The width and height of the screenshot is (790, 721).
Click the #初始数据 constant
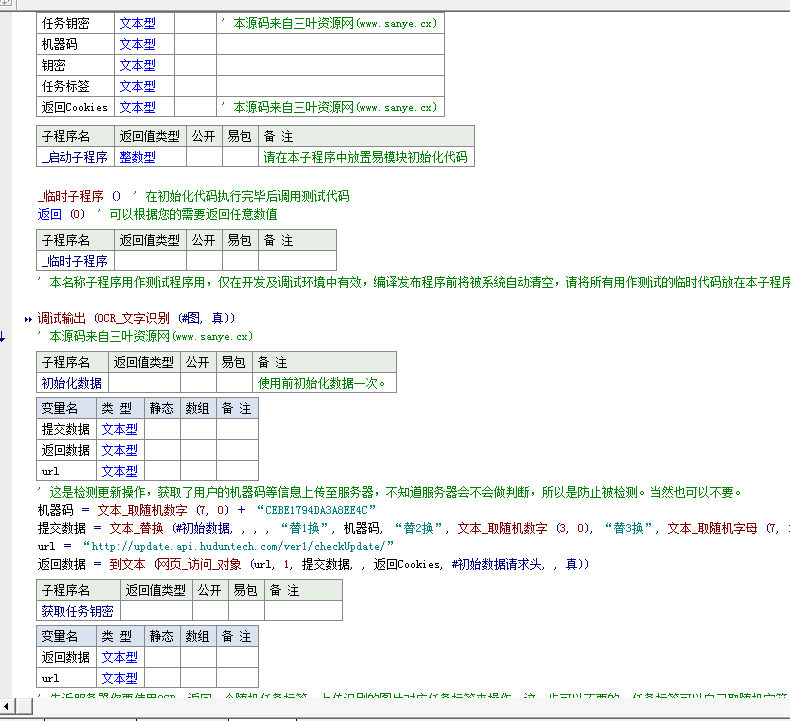click(204, 528)
